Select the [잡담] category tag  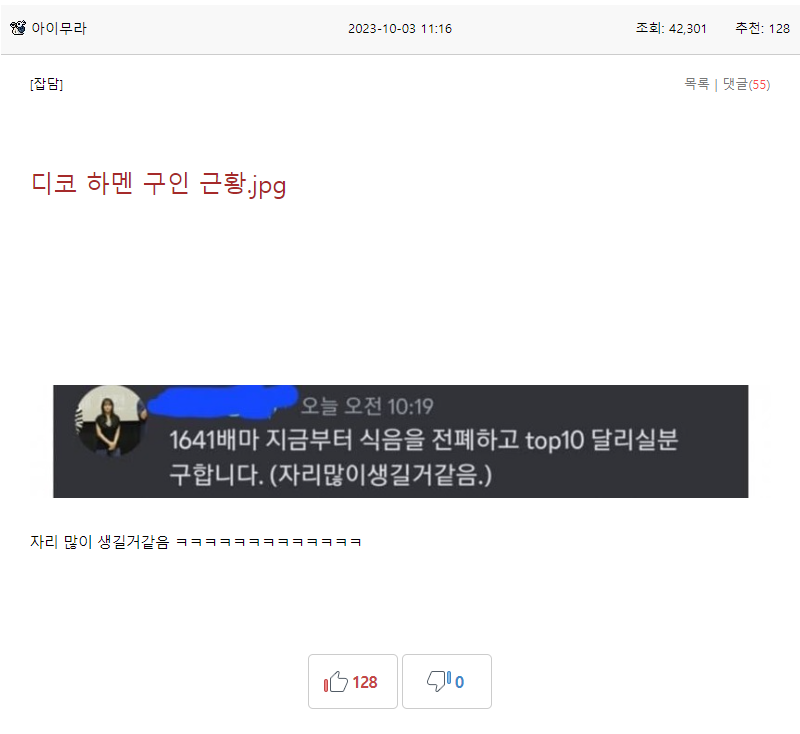click(46, 84)
